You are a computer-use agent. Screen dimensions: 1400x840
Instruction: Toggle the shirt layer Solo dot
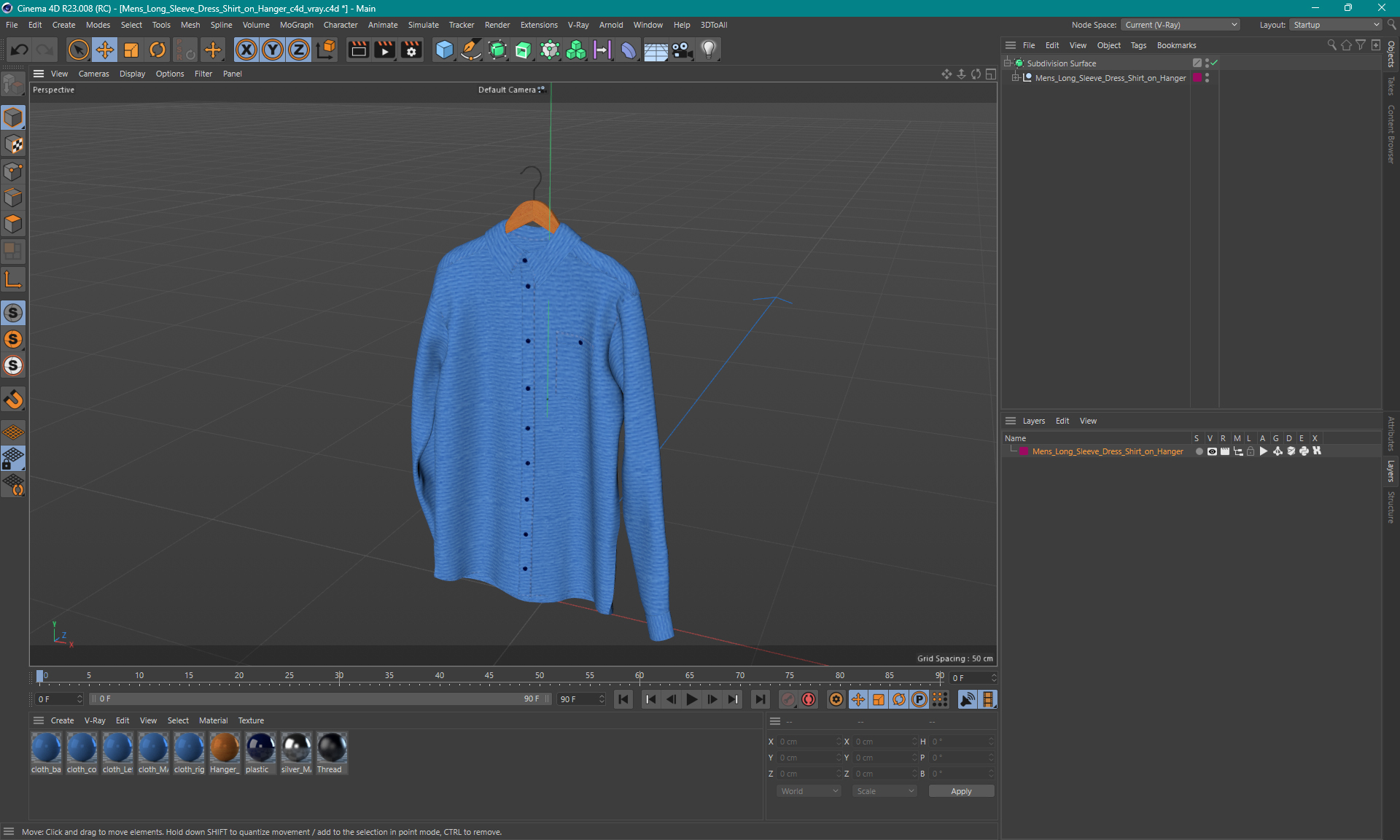[1199, 451]
